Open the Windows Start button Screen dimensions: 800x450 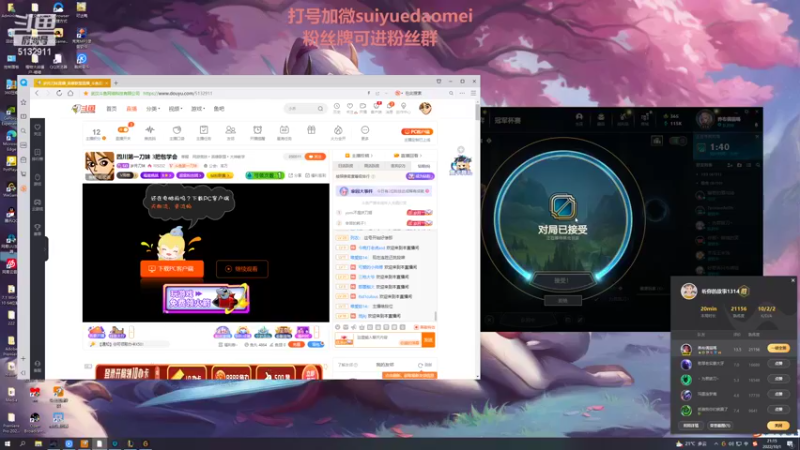[7, 444]
